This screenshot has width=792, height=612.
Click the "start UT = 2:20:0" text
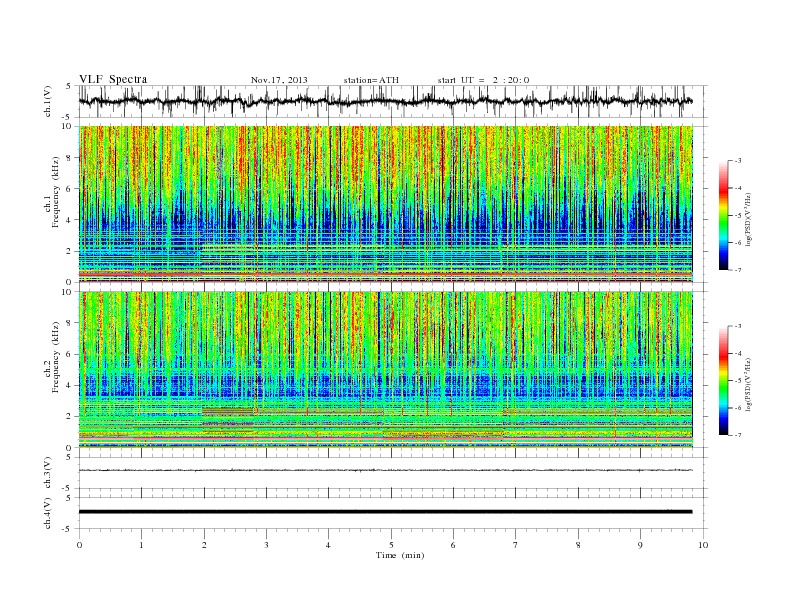483,80
